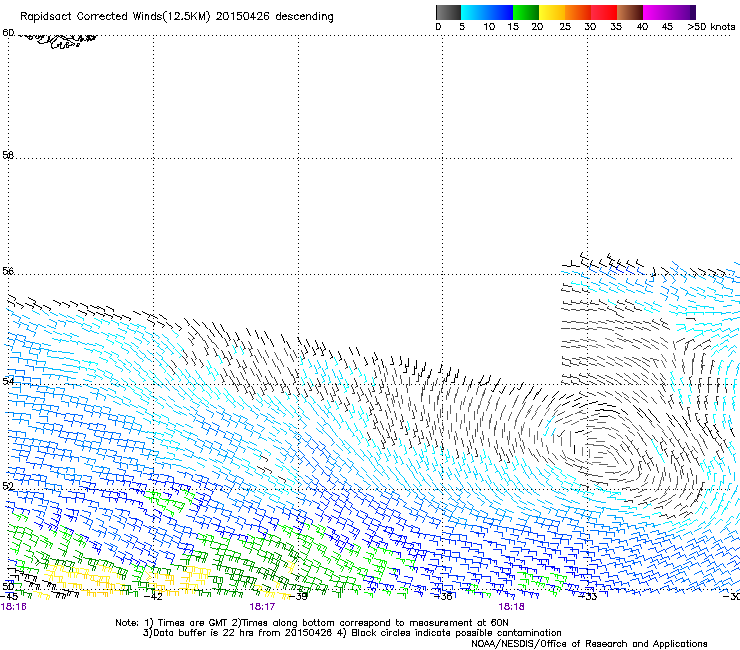Image resolution: width=740 pixels, height=650 pixels.
Task: Click the longitude label '-36'
Action: coord(443,597)
